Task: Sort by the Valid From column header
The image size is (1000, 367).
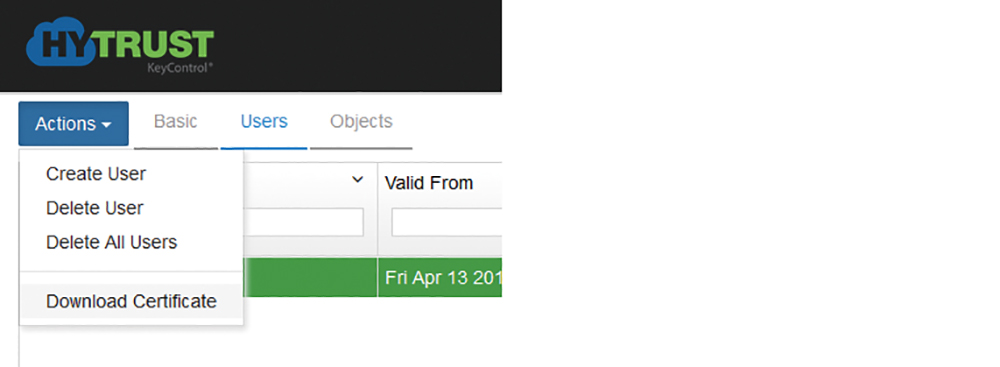Action: point(429,183)
